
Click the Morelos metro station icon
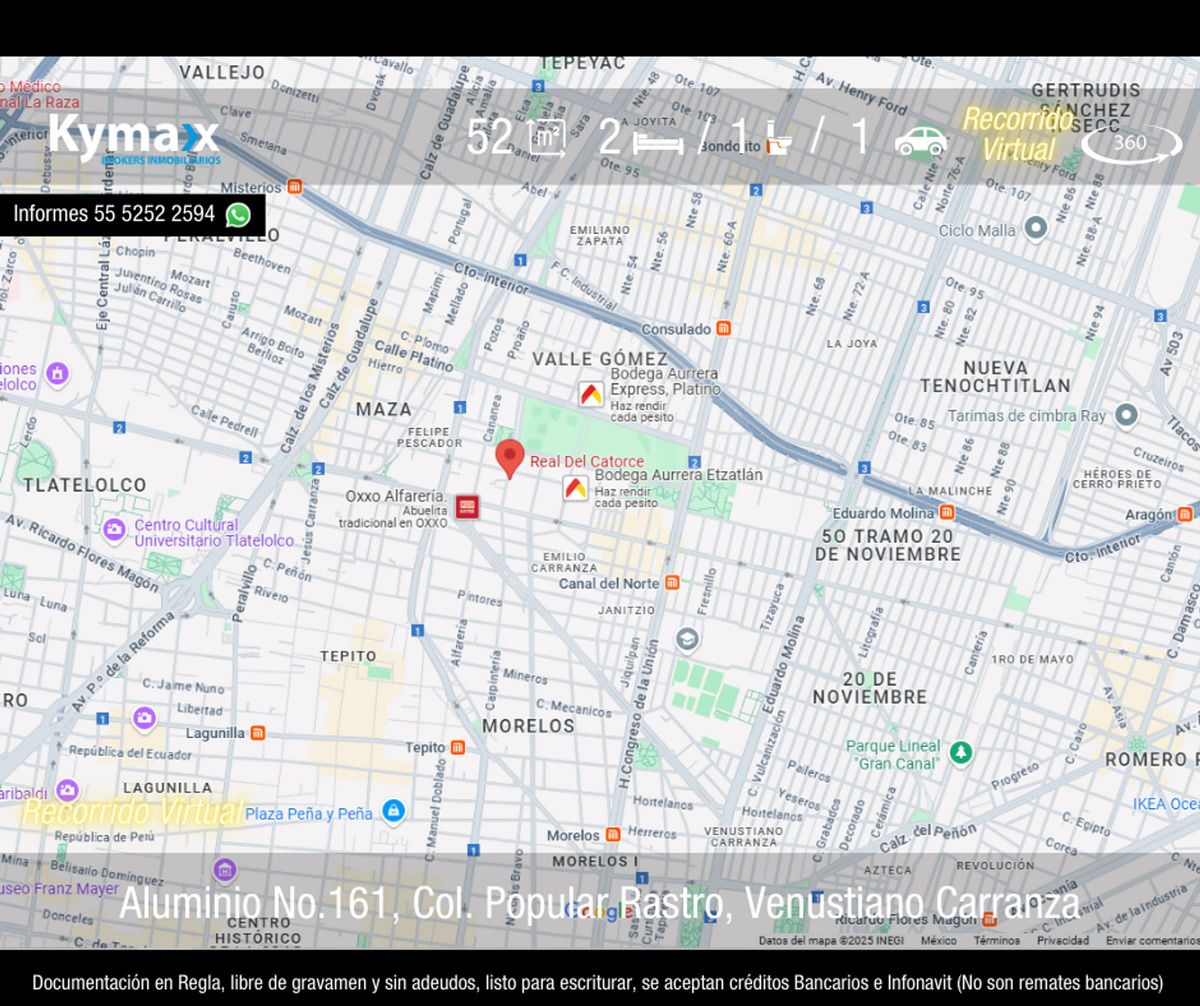613,835
